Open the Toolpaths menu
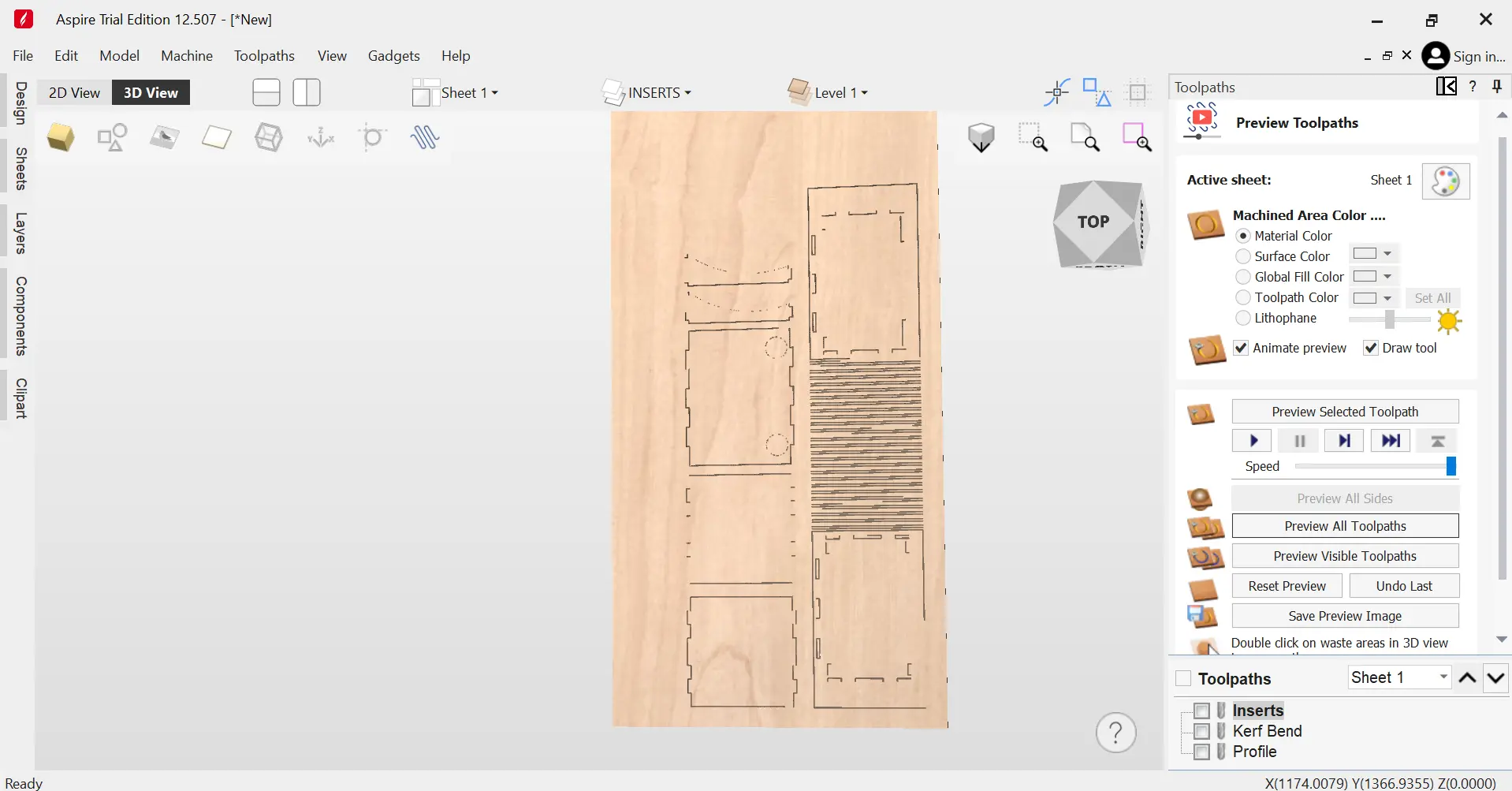This screenshot has width=1512, height=791. click(x=264, y=56)
